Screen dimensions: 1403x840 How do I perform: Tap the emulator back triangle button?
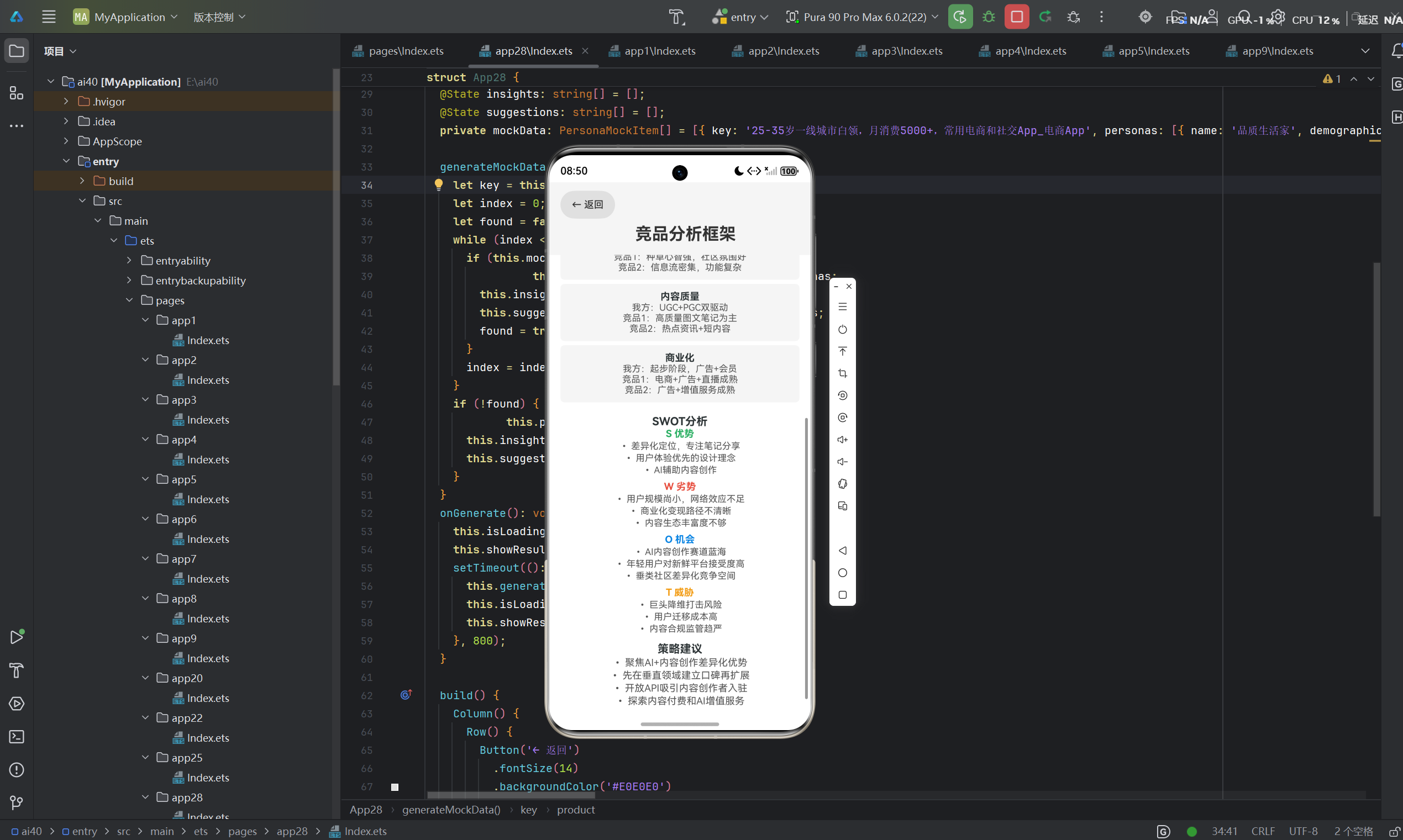[x=843, y=550]
